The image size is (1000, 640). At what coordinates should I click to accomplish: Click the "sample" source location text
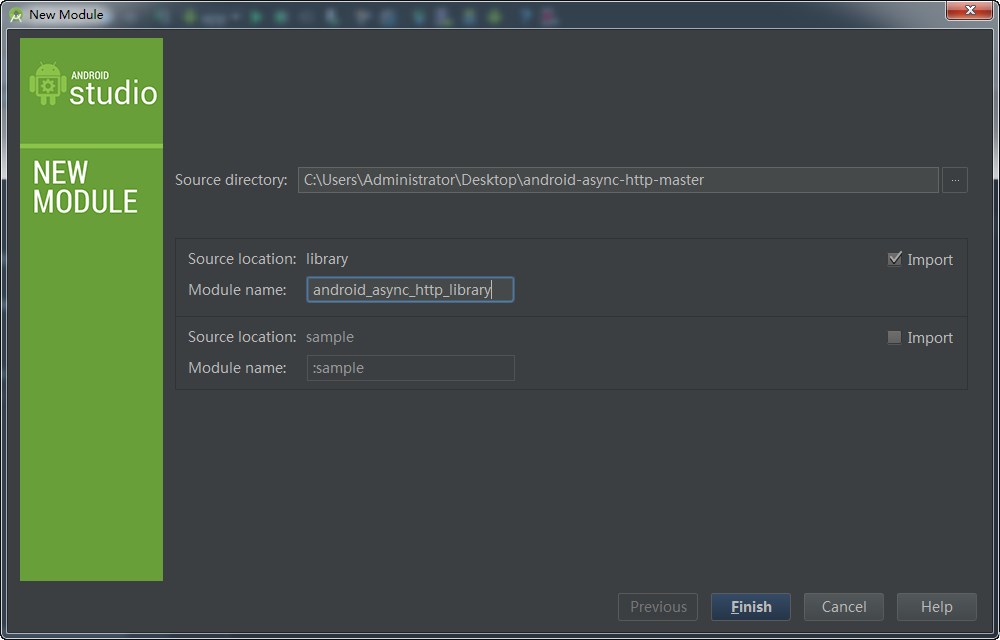[330, 337]
